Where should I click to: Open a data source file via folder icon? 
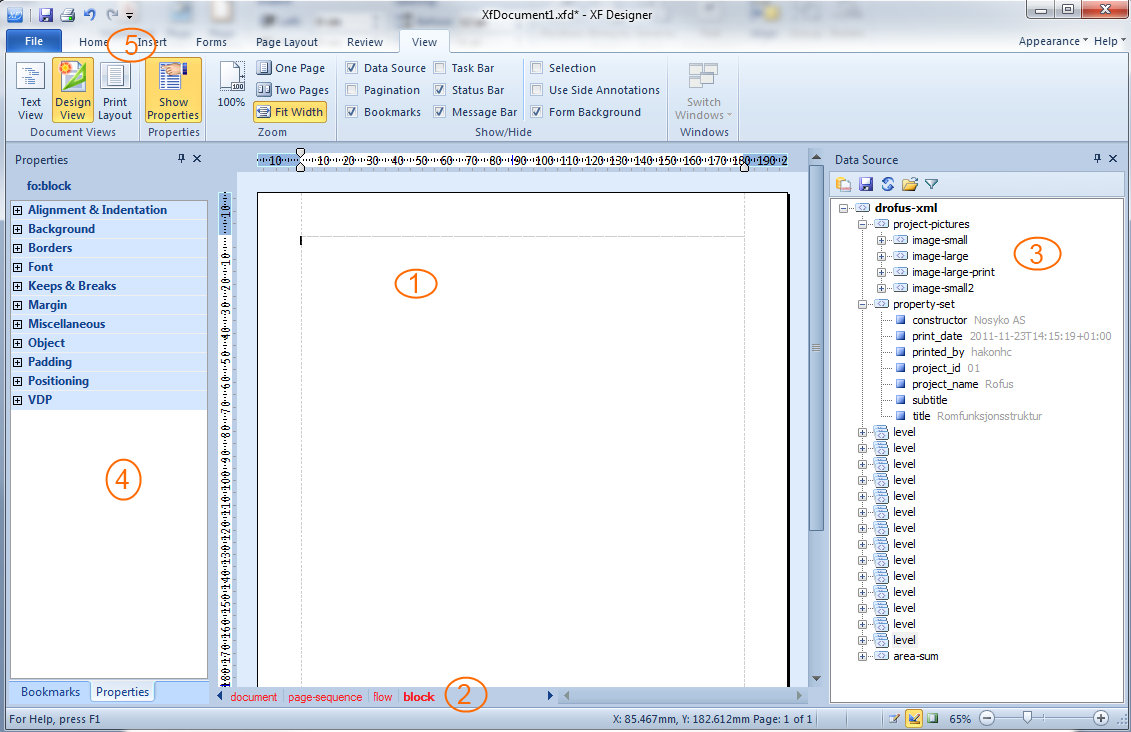[909, 184]
